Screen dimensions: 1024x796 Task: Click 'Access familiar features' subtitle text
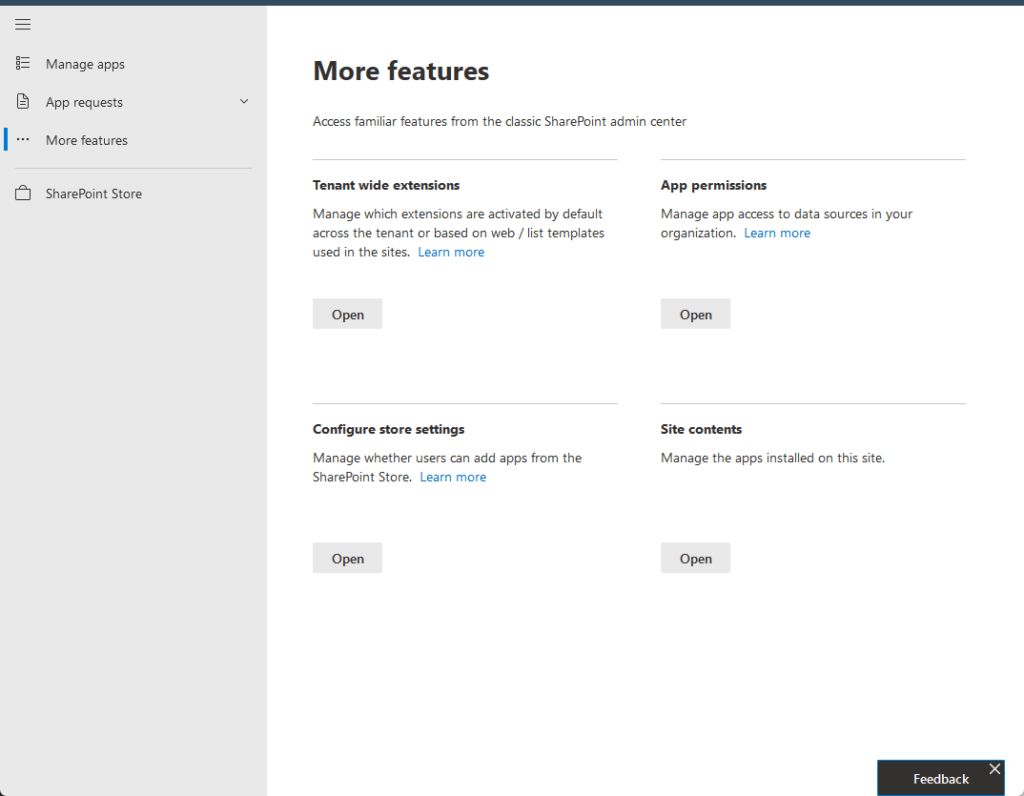coord(500,121)
